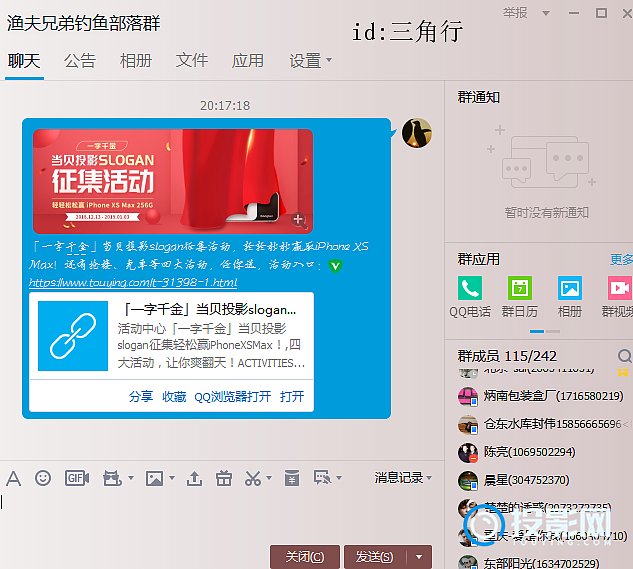
Task: Click the gray second page dot of 群应用
Action: (x=553, y=332)
